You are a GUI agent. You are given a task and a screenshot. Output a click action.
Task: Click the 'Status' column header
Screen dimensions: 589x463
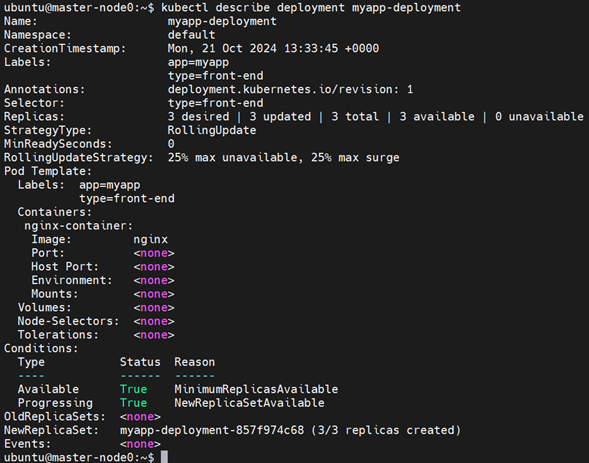(140, 362)
